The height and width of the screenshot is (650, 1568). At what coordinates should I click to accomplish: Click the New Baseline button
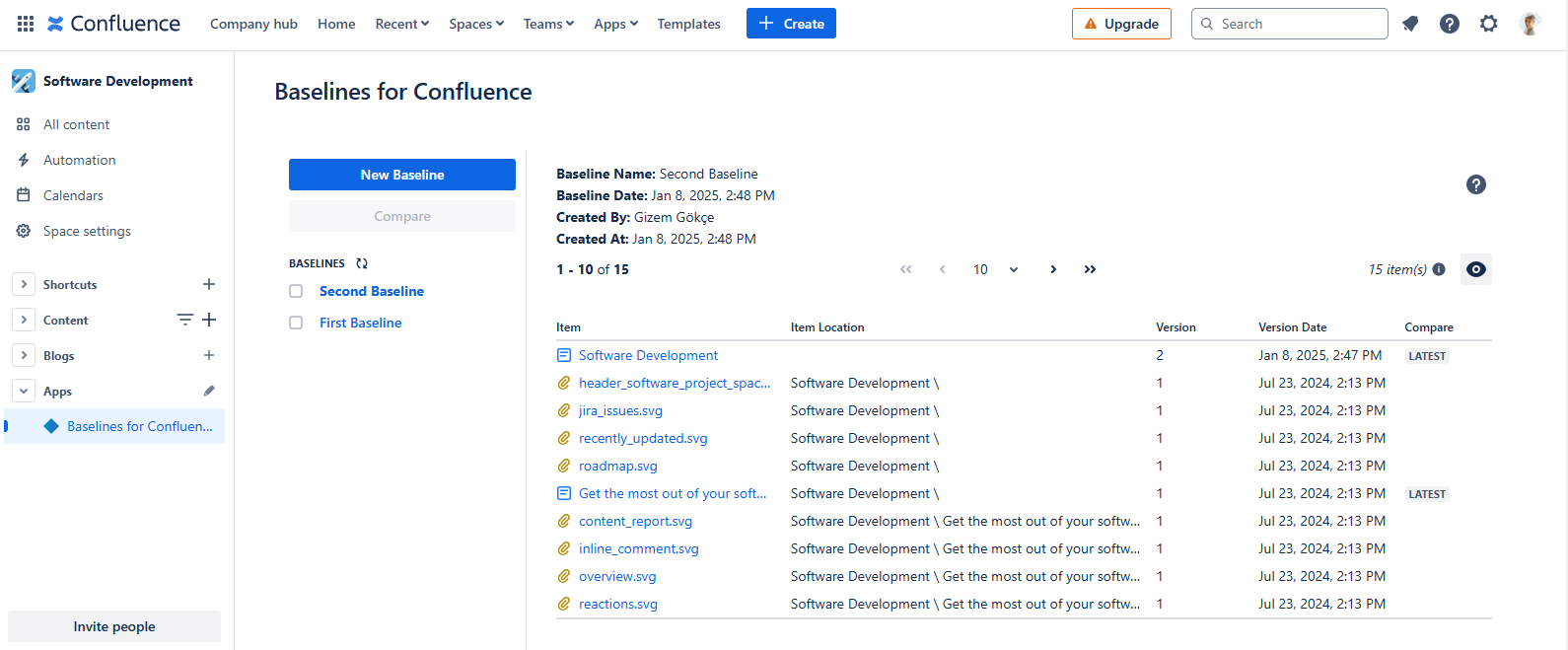[402, 175]
